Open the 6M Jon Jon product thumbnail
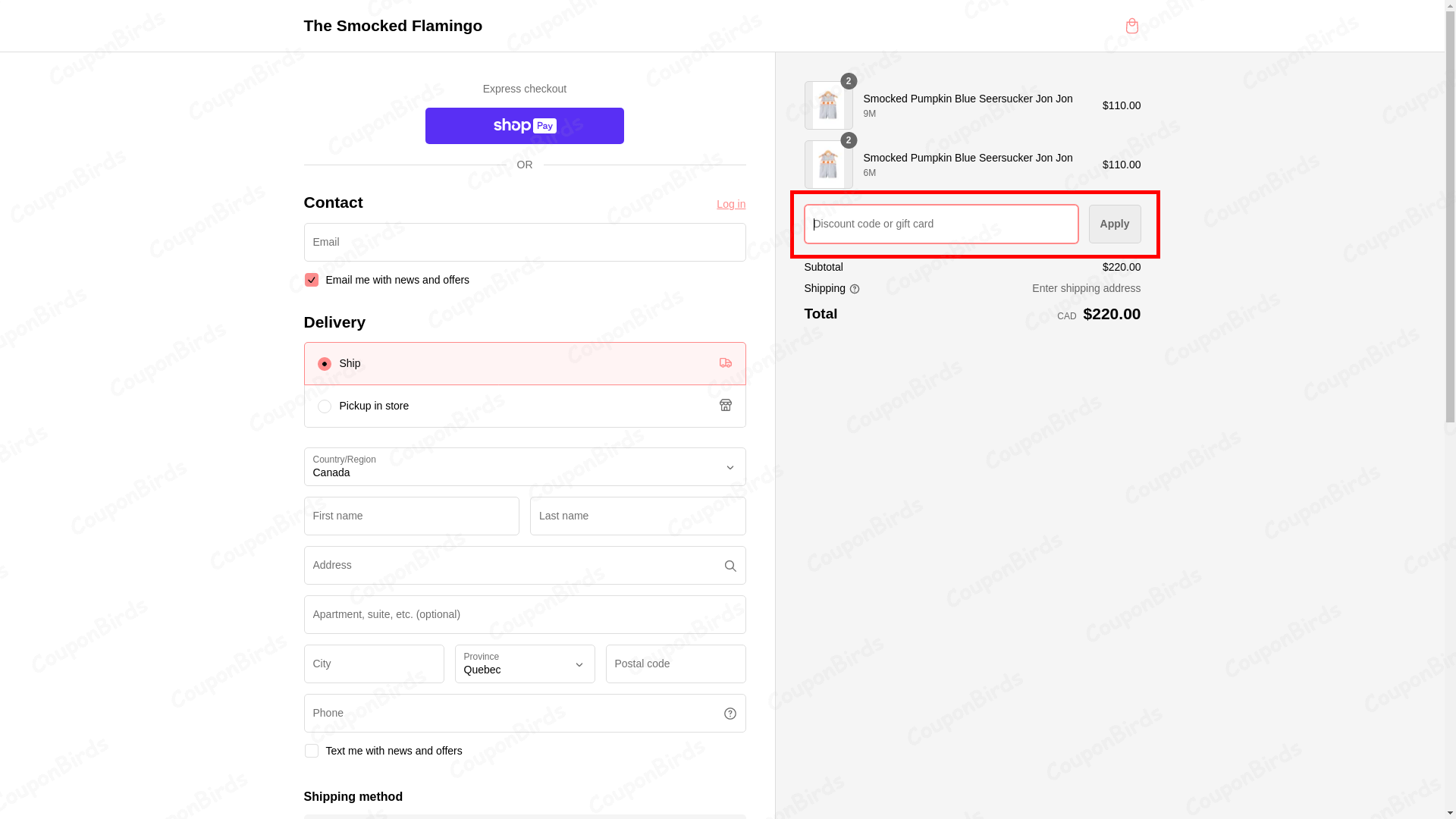 828,165
